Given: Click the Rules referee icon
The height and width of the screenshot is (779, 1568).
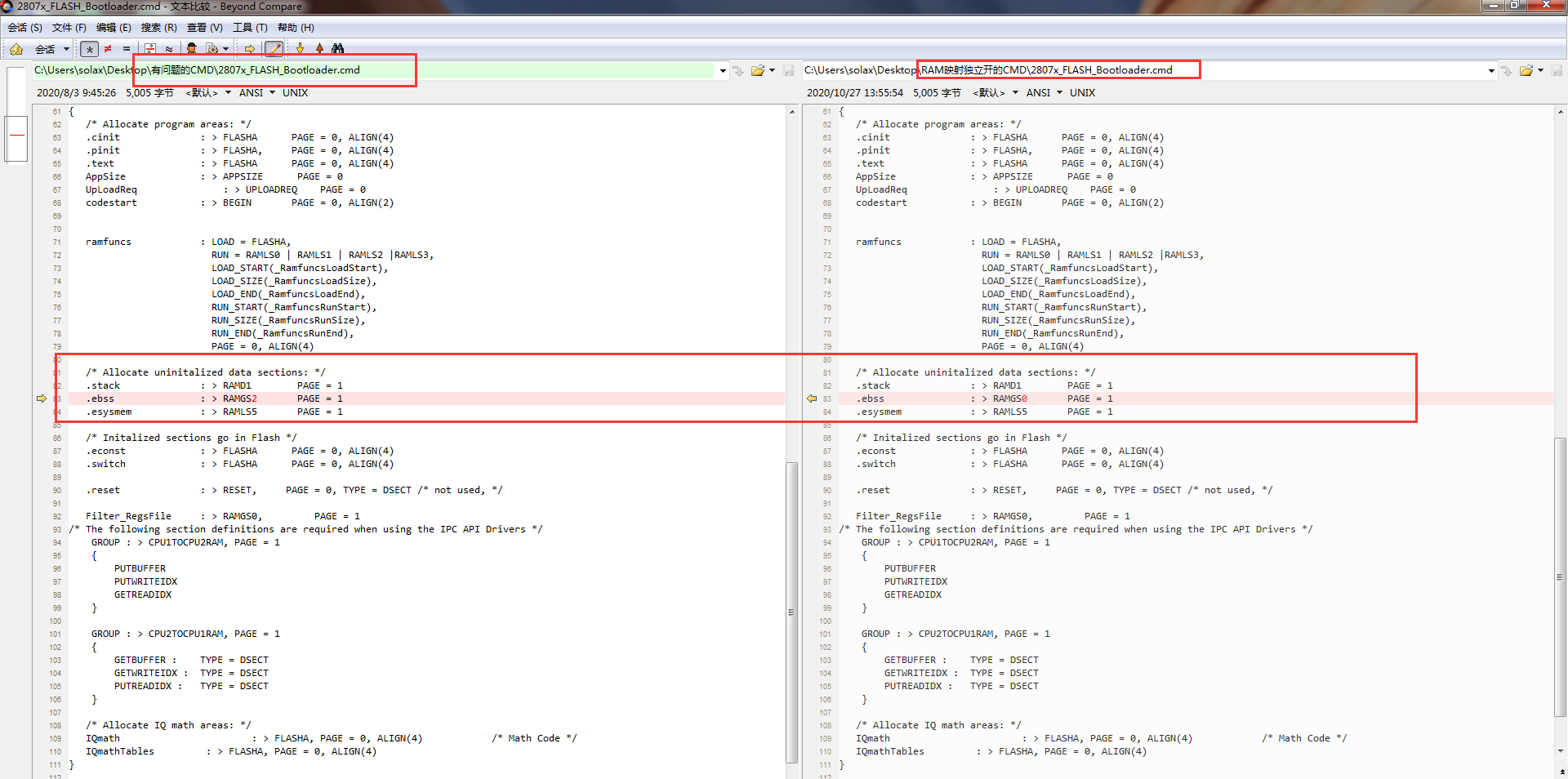Looking at the screenshot, I should (191, 49).
